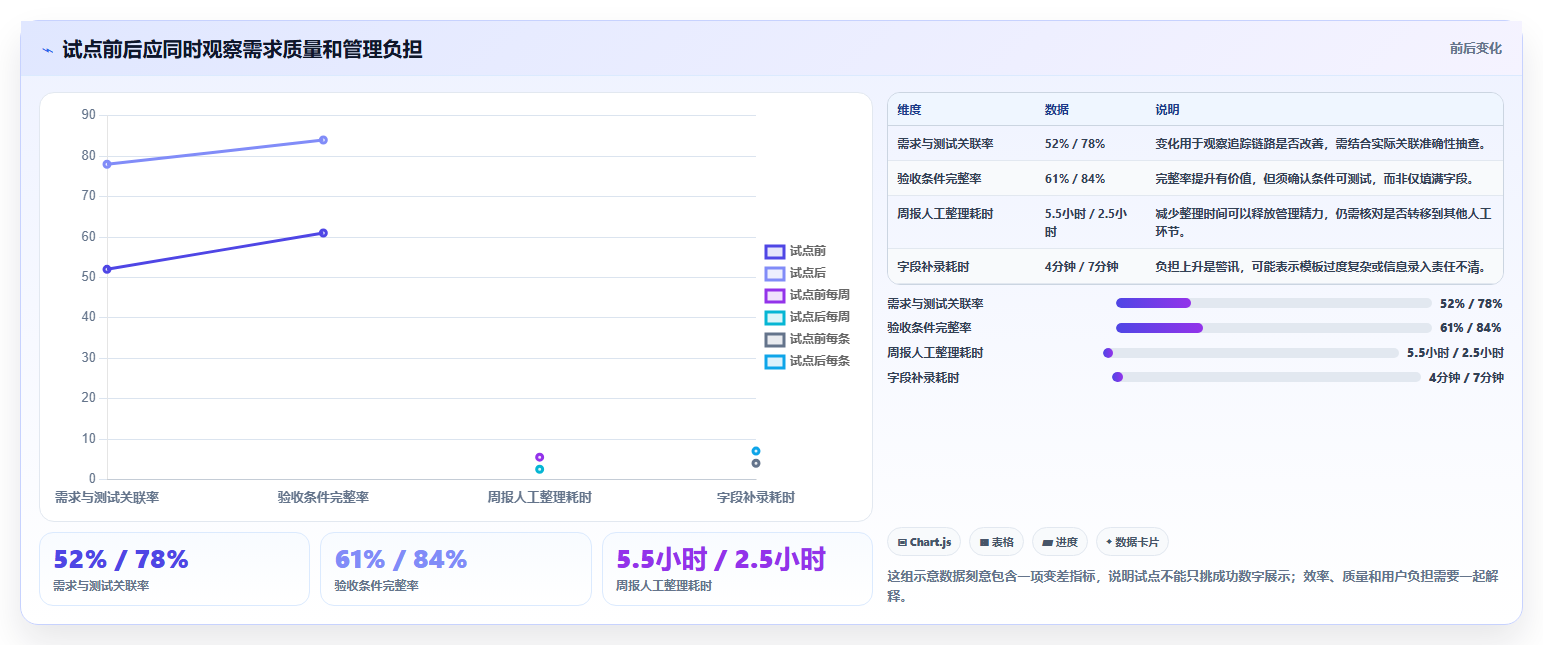Image resolution: width=1543 pixels, height=645 pixels.
Task: Click the blue point above 字段补录耗时
Action: point(756,451)
